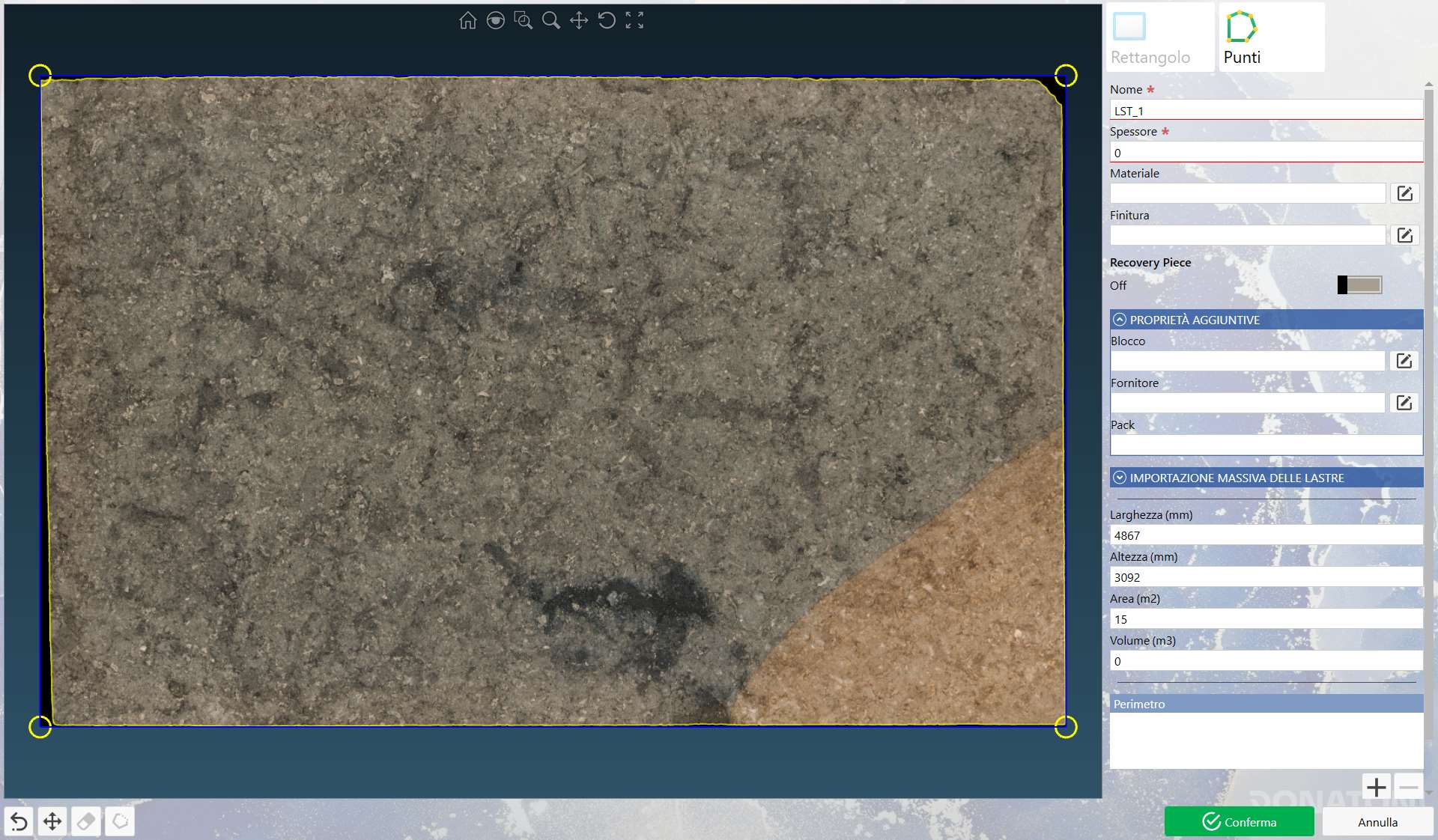The height and width of the screenshot is (840, 1438).
Task: Click the eye view toolbar icon
Action: point(495,20)
